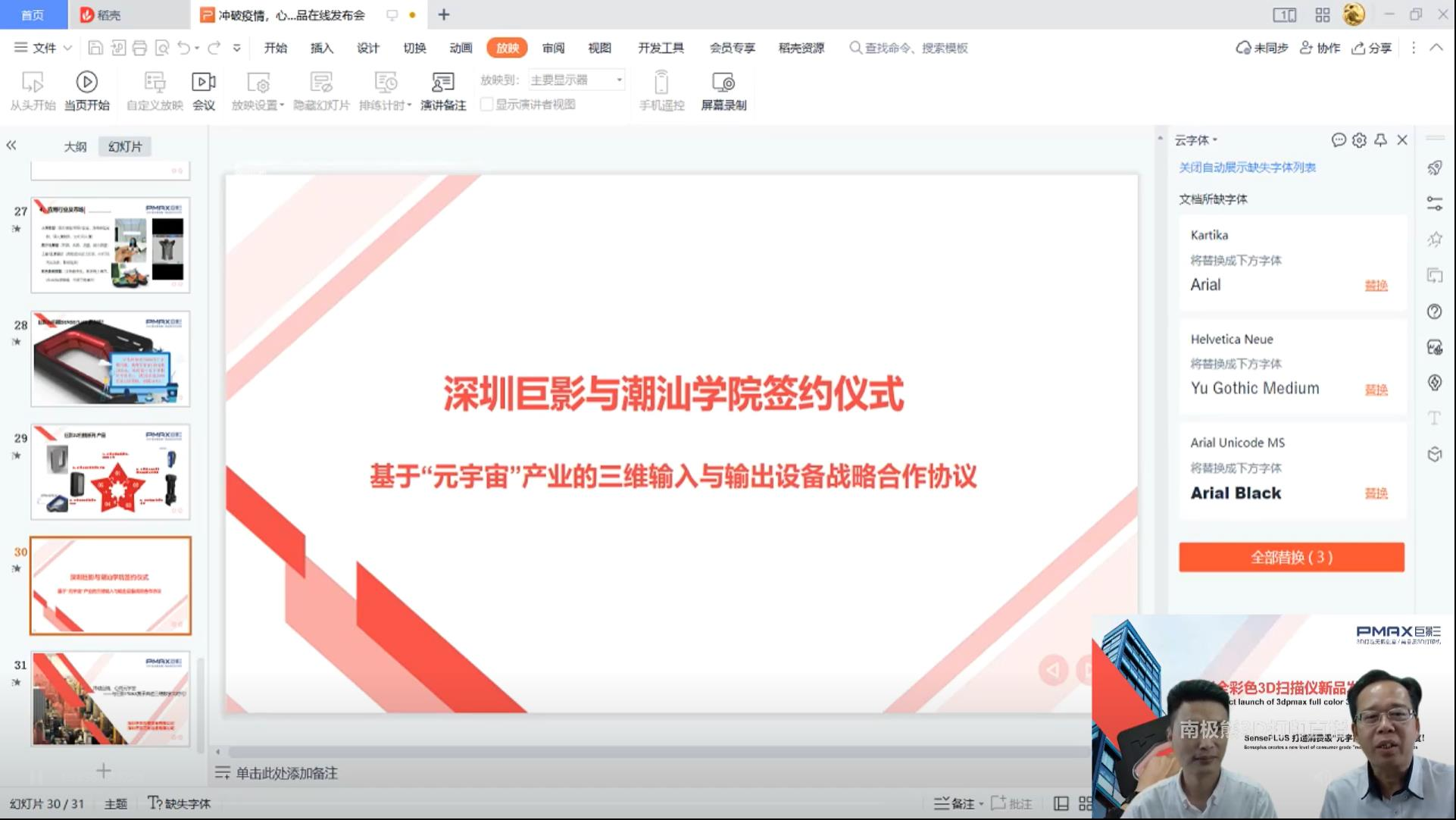The height and width of the screenshot is (820, 1456).
Task: Select slide 28 thumbnail
Action: point(111,358)
